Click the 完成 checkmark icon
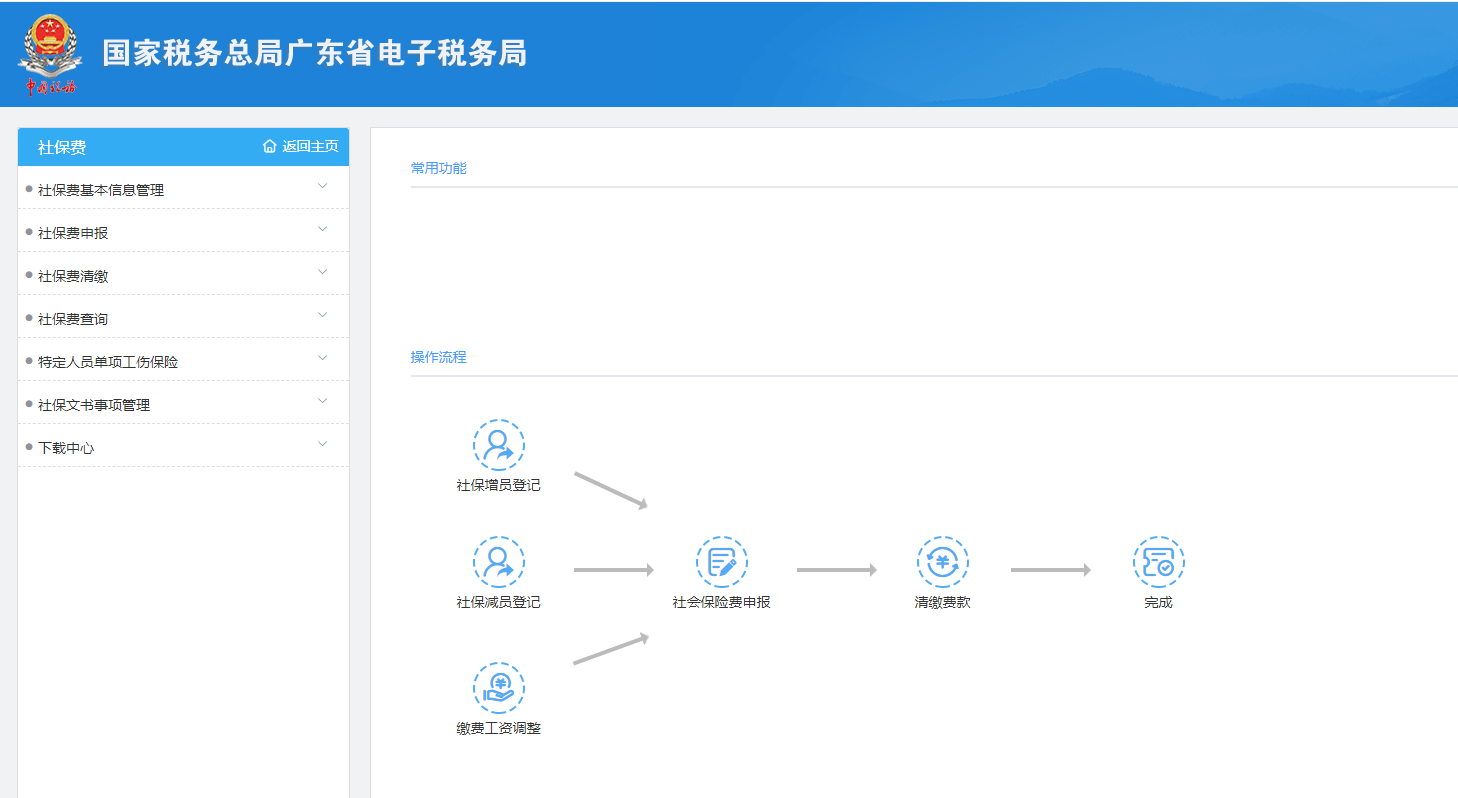This screenshot has width=1458, height=798. coord(1158,562)
